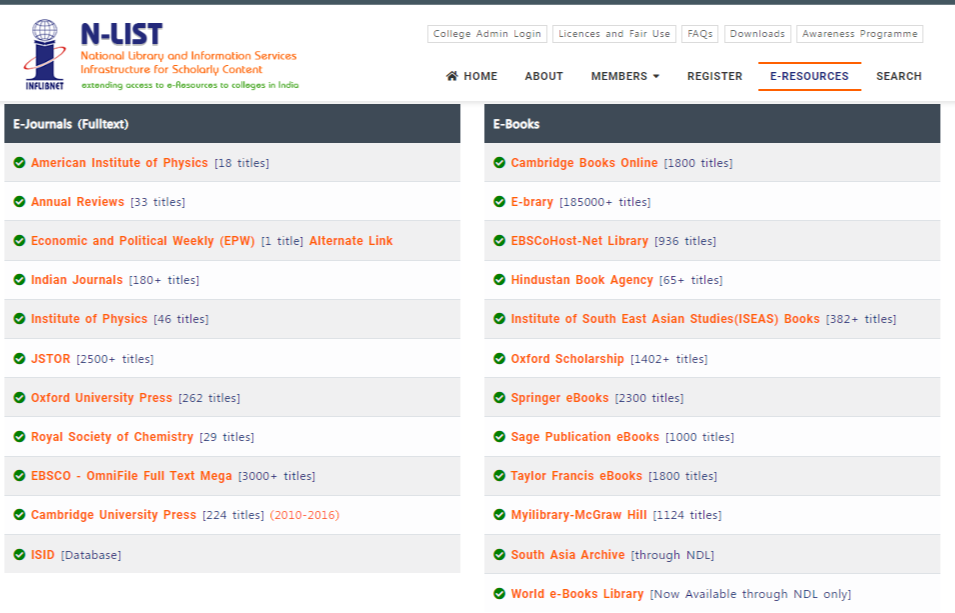Select the E-RESOURCES tab
This screenshot has height=613, width=955.
tap(809, 76)
